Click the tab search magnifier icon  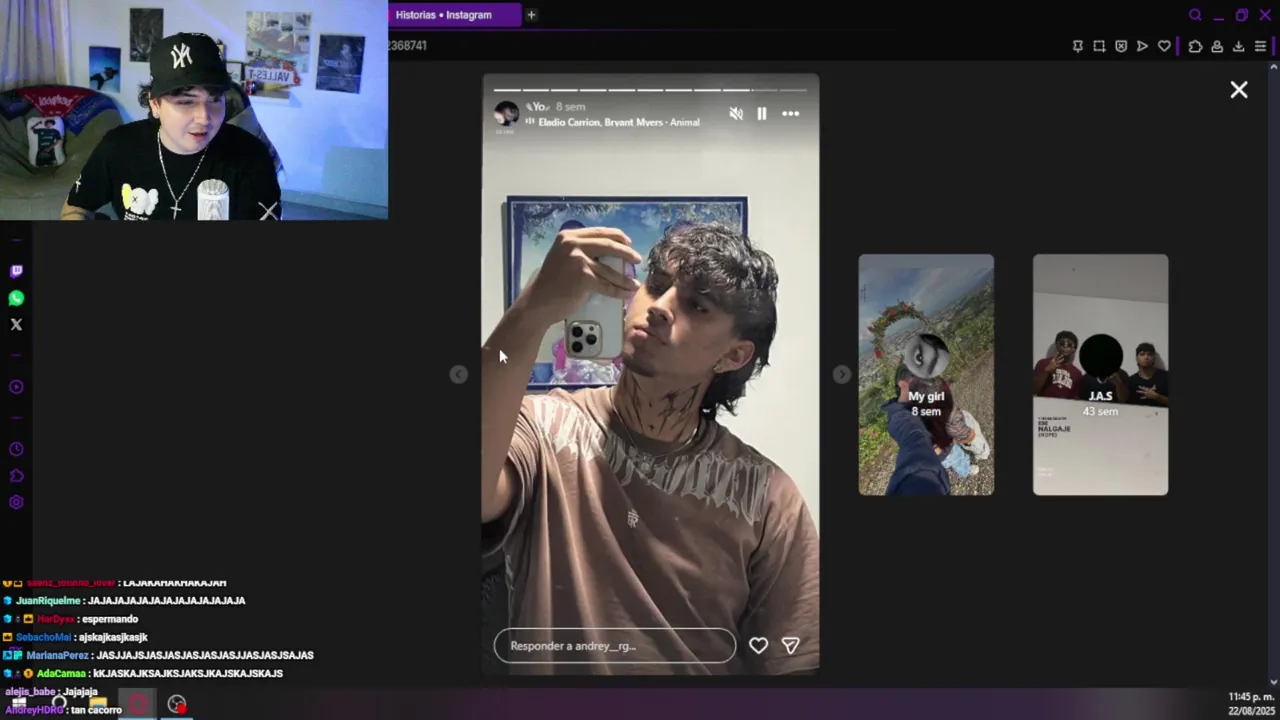(1195, 15)
